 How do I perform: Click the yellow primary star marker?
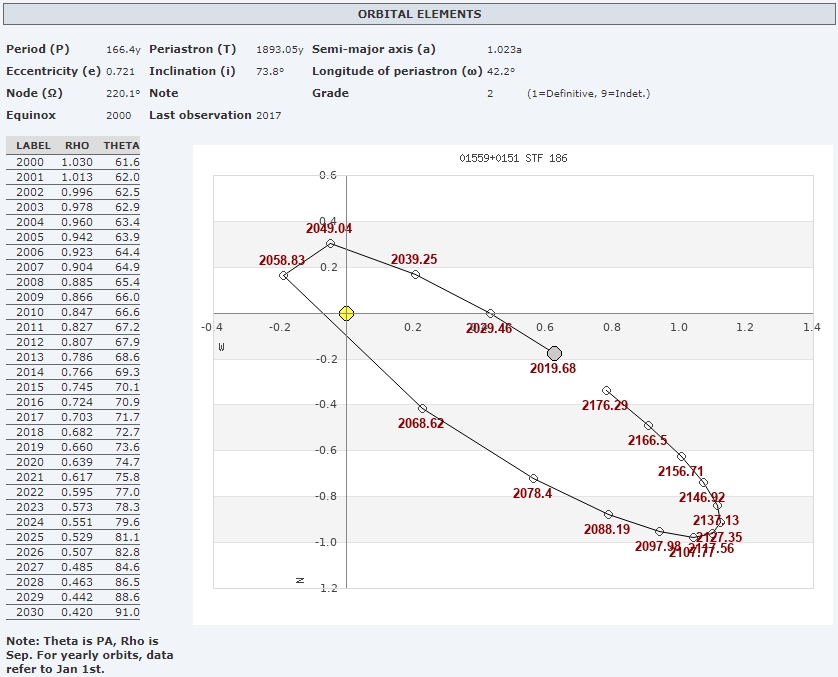click(x=346, y=313)
